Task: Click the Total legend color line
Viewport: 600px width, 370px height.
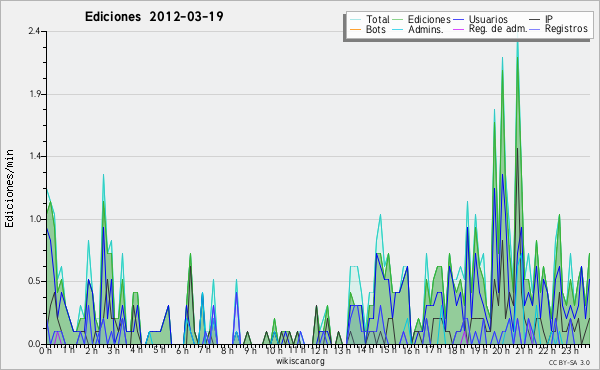Action: point(355,20)
